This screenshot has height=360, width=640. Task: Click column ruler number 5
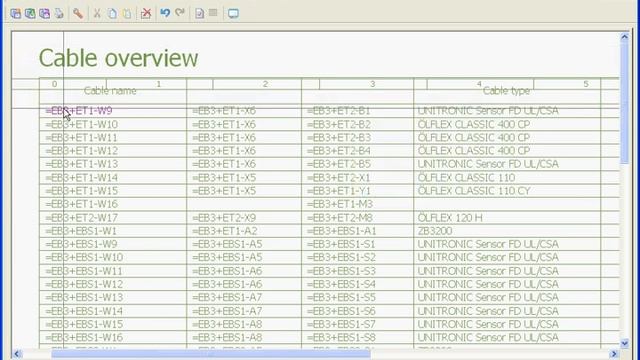(x=586, y=84)
